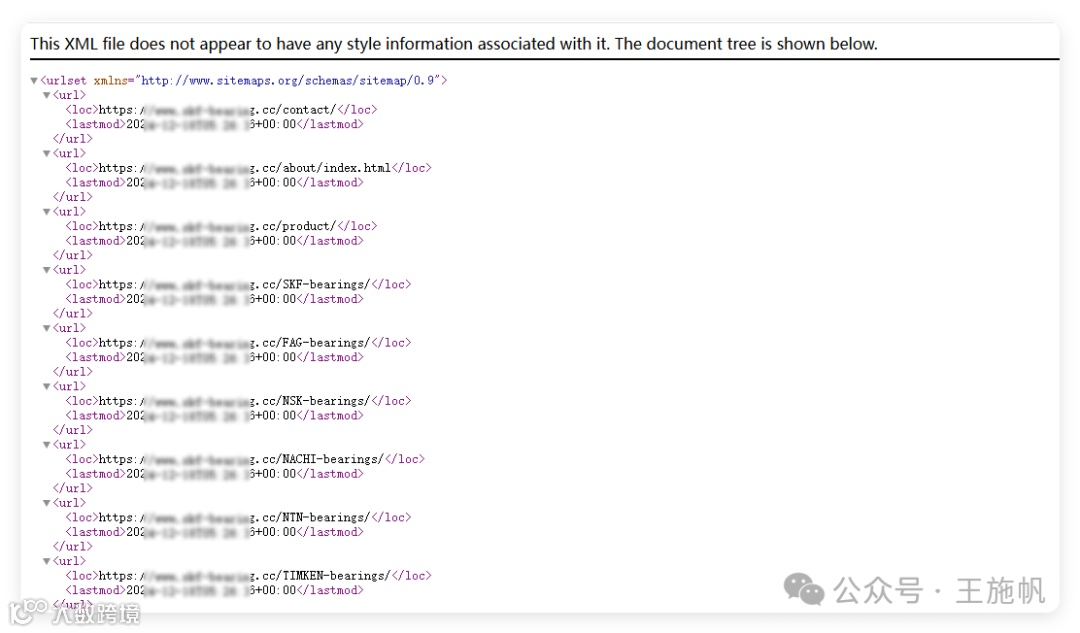This screenshot has height=633, width=1080.
Task: Collapse the url entry for NSK-bearings
Action: pos(47,387)
